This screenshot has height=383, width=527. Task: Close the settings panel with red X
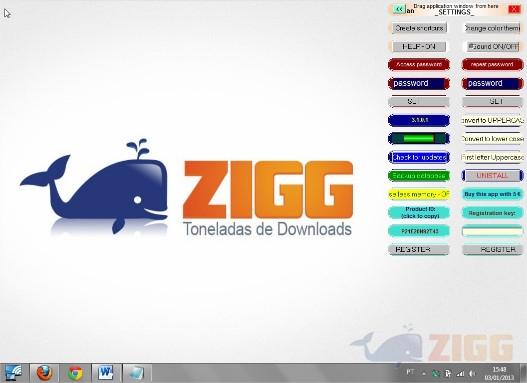tap(514, 9)
